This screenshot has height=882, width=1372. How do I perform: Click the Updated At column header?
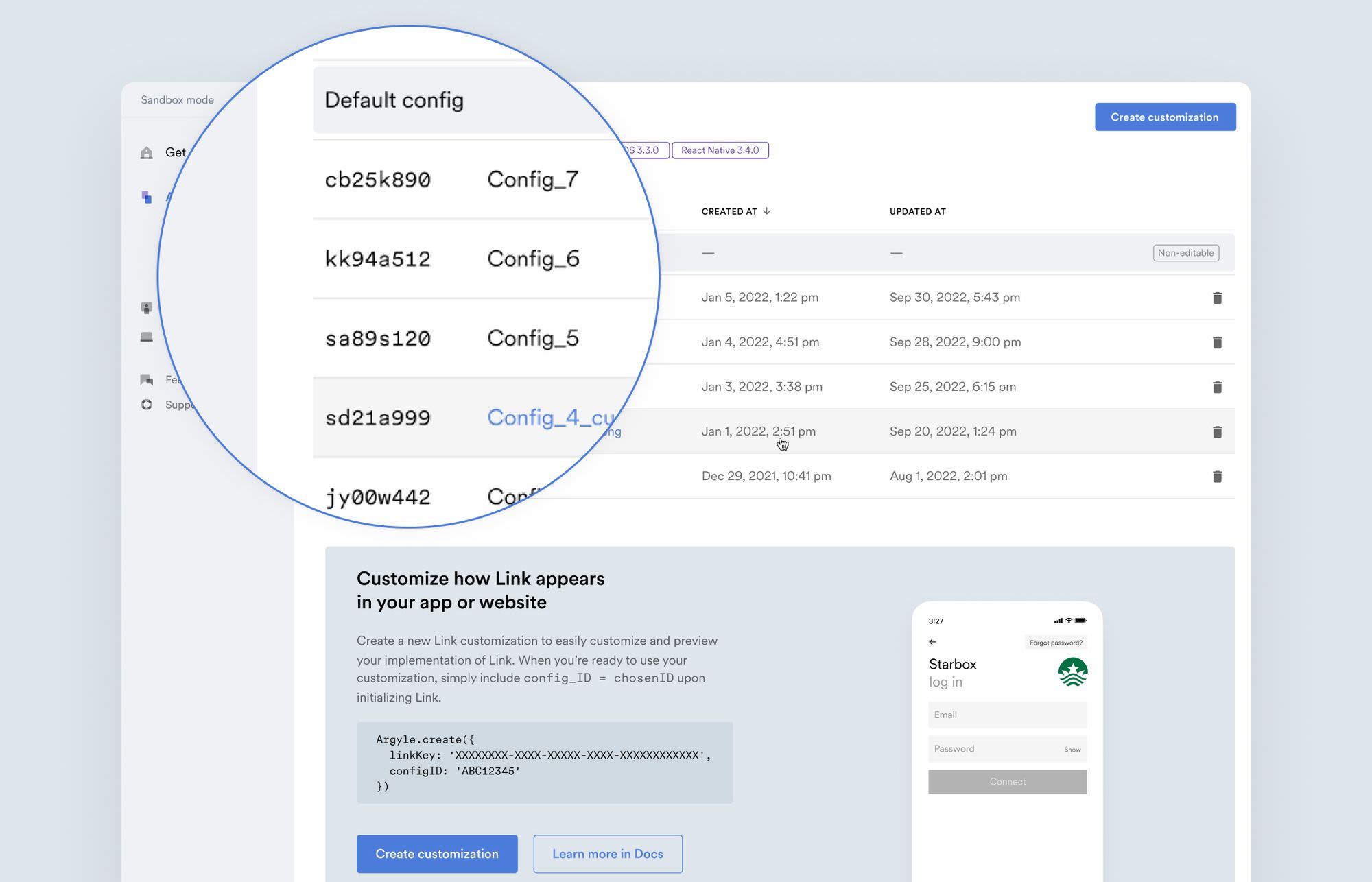(917, 211)
